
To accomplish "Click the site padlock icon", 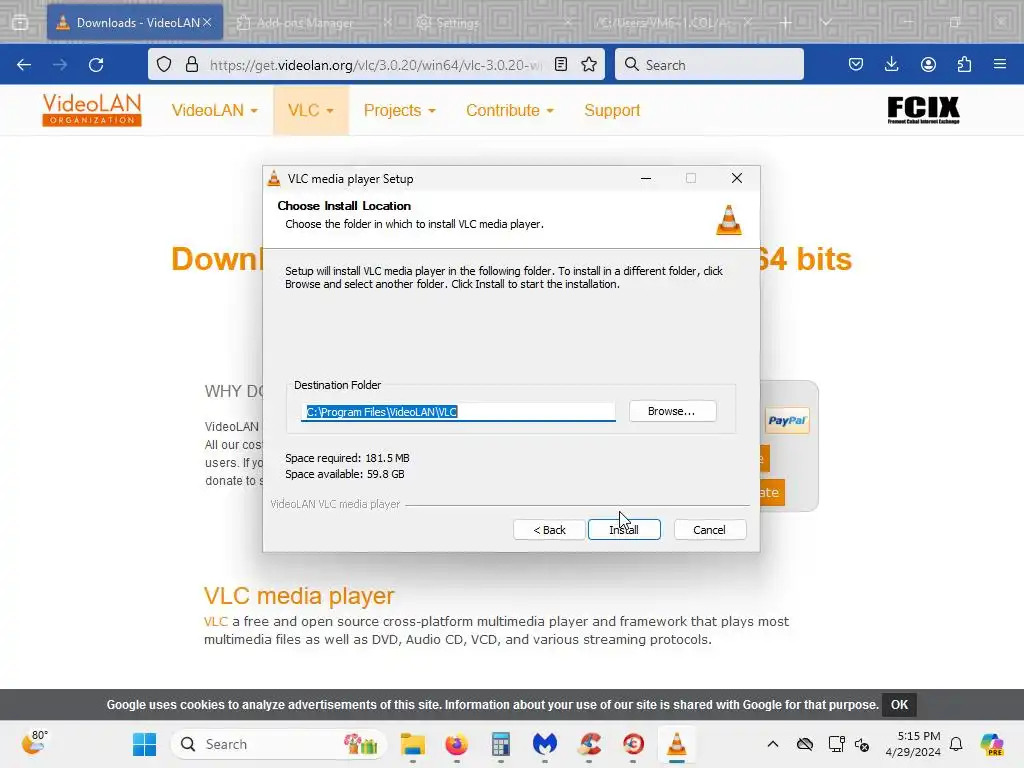I will 192,65.
